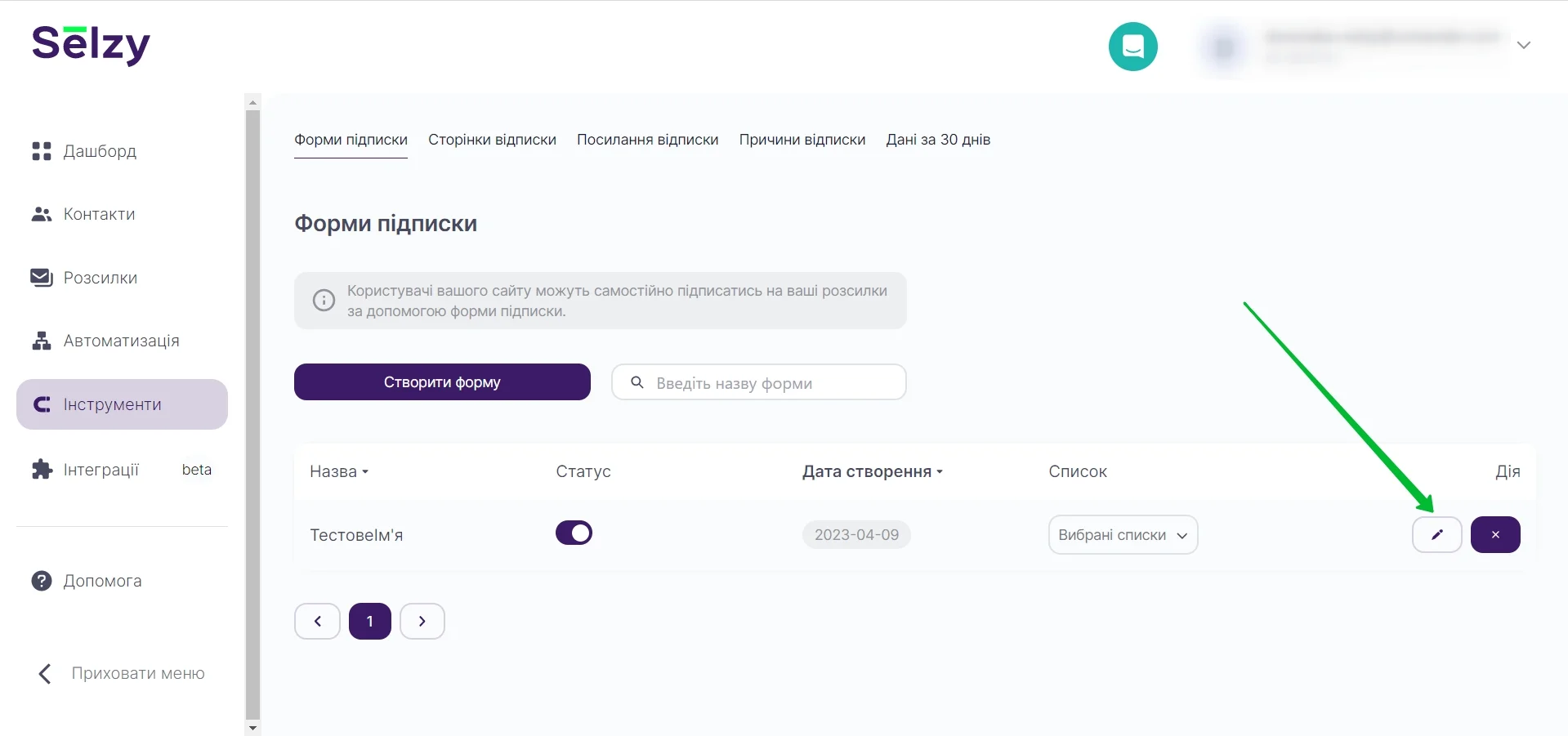Click the Дія column header
Image resolution: width=1568 pixels, height=736 pixels.
coord(1508,471)
